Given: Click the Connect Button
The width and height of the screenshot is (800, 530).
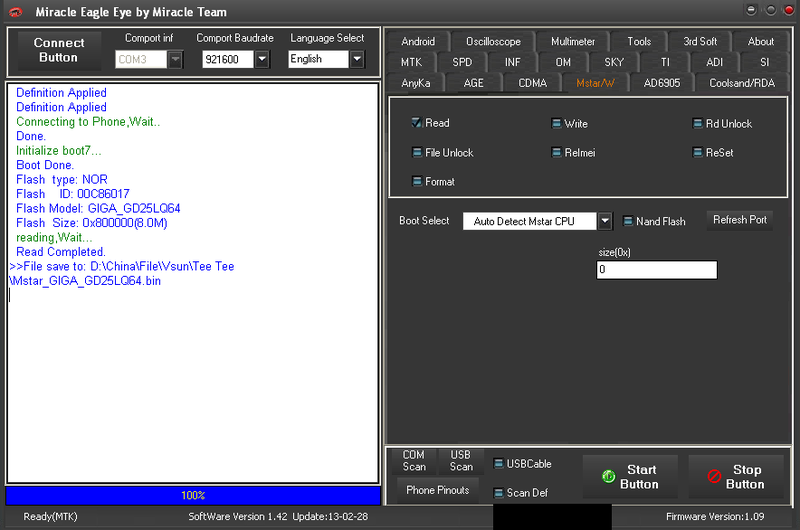Looking at the screenshot, I should pos(59,51).
